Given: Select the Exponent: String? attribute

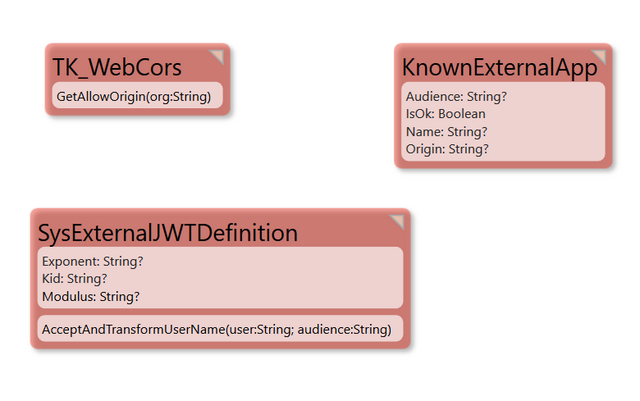Looking at the screenshot, I should coord(92,261).
